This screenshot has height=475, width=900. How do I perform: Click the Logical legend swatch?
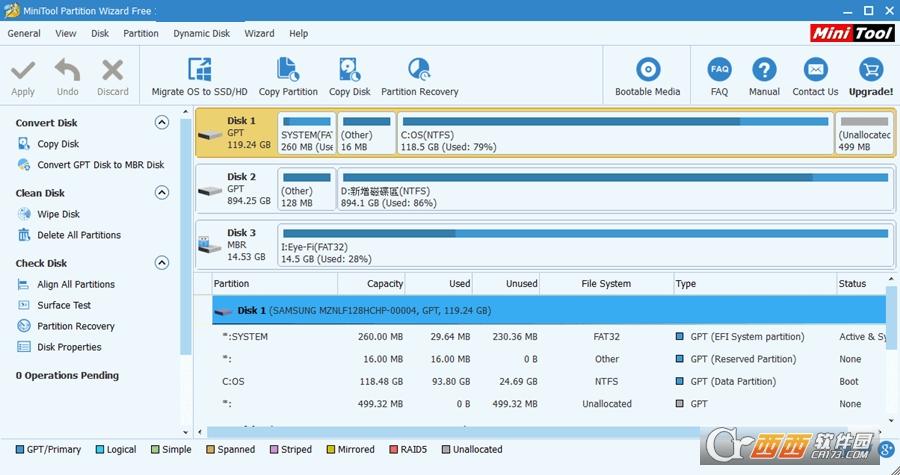click(100, 450)
